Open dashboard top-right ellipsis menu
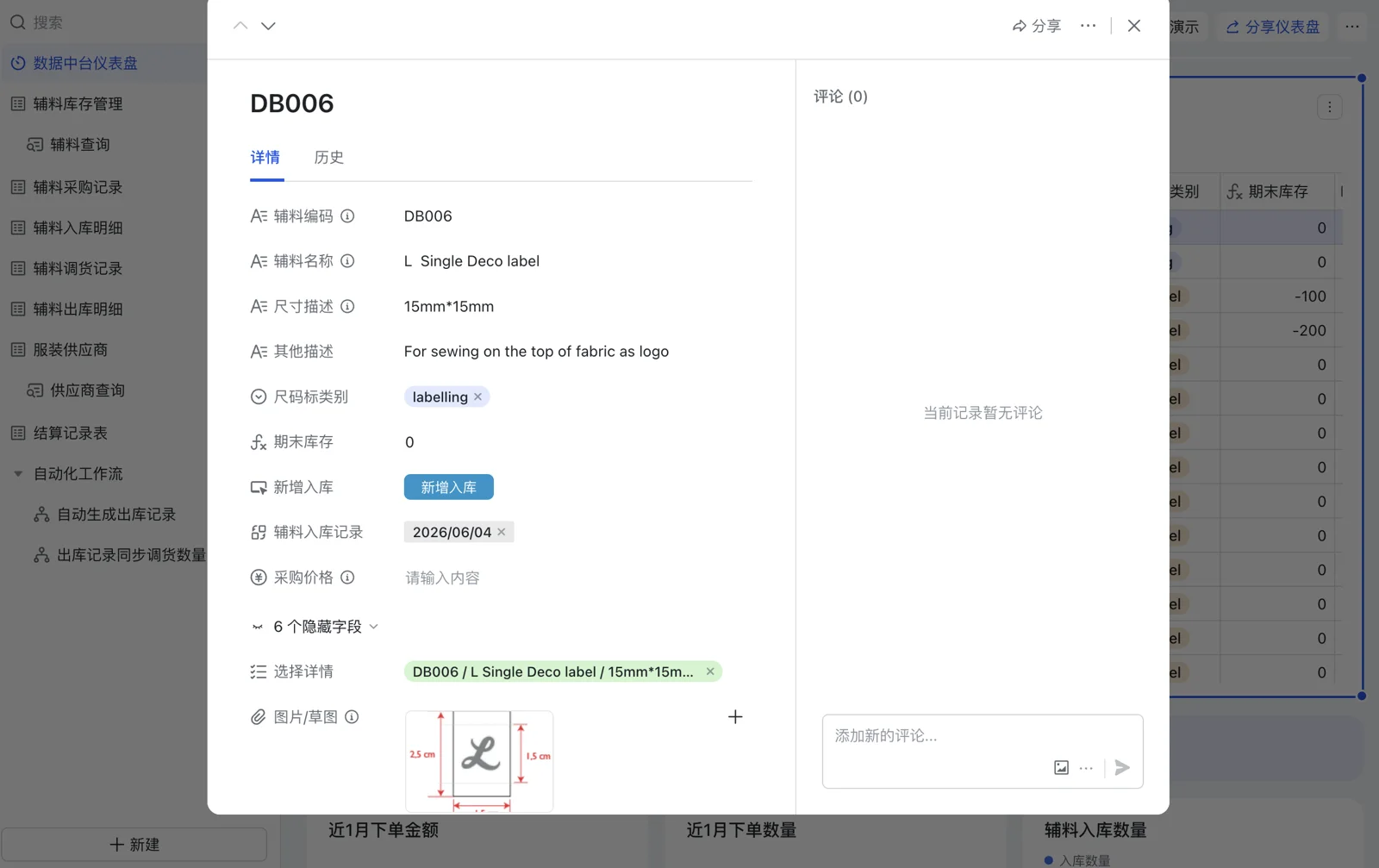The height and width of the screenshot is (868, 1379). point(1352,27)
